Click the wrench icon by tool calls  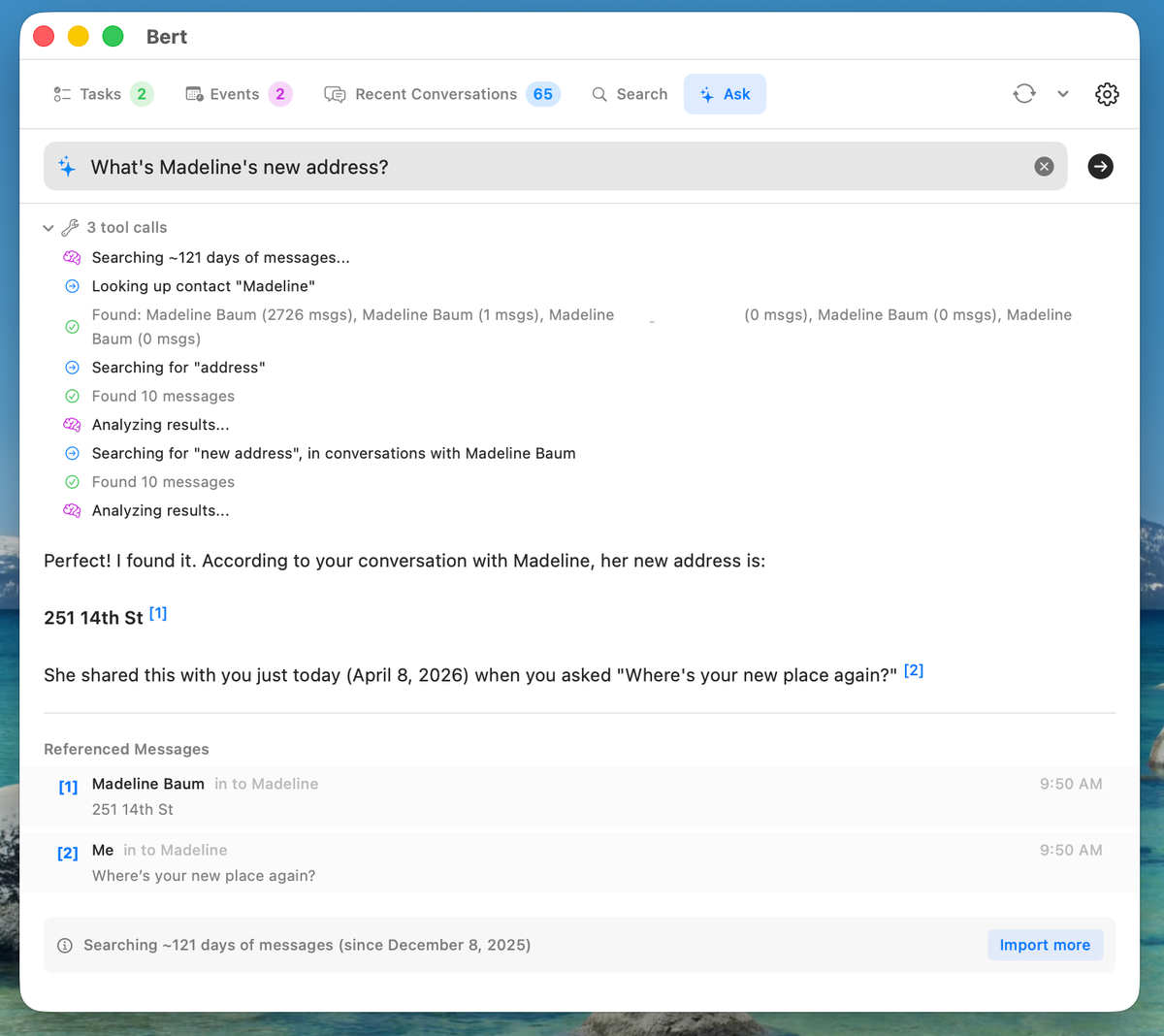[70, 228]
